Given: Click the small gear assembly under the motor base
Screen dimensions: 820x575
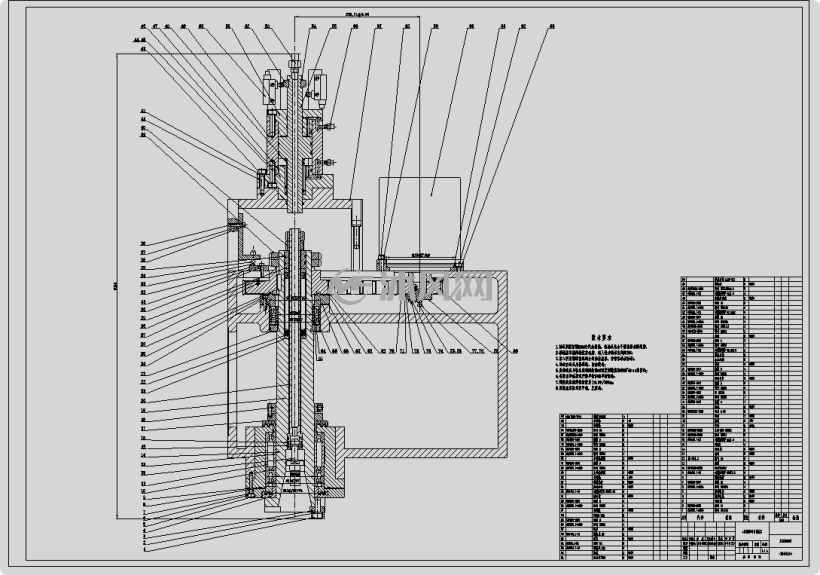Looking at the screenshot, I should pyautogui.click(x=418, y=296).
